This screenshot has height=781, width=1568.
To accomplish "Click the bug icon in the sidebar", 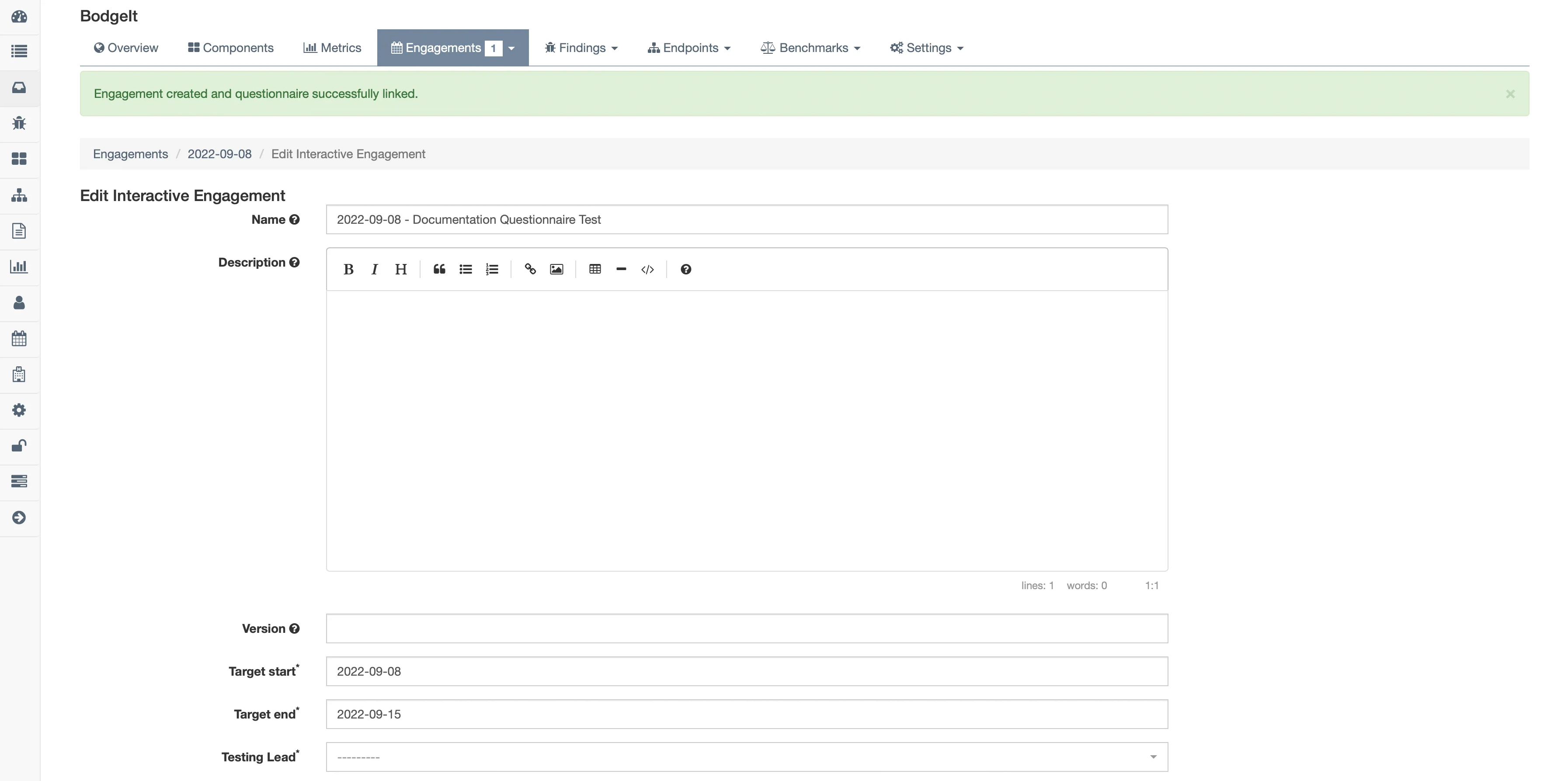I will [x=19, y=123].
